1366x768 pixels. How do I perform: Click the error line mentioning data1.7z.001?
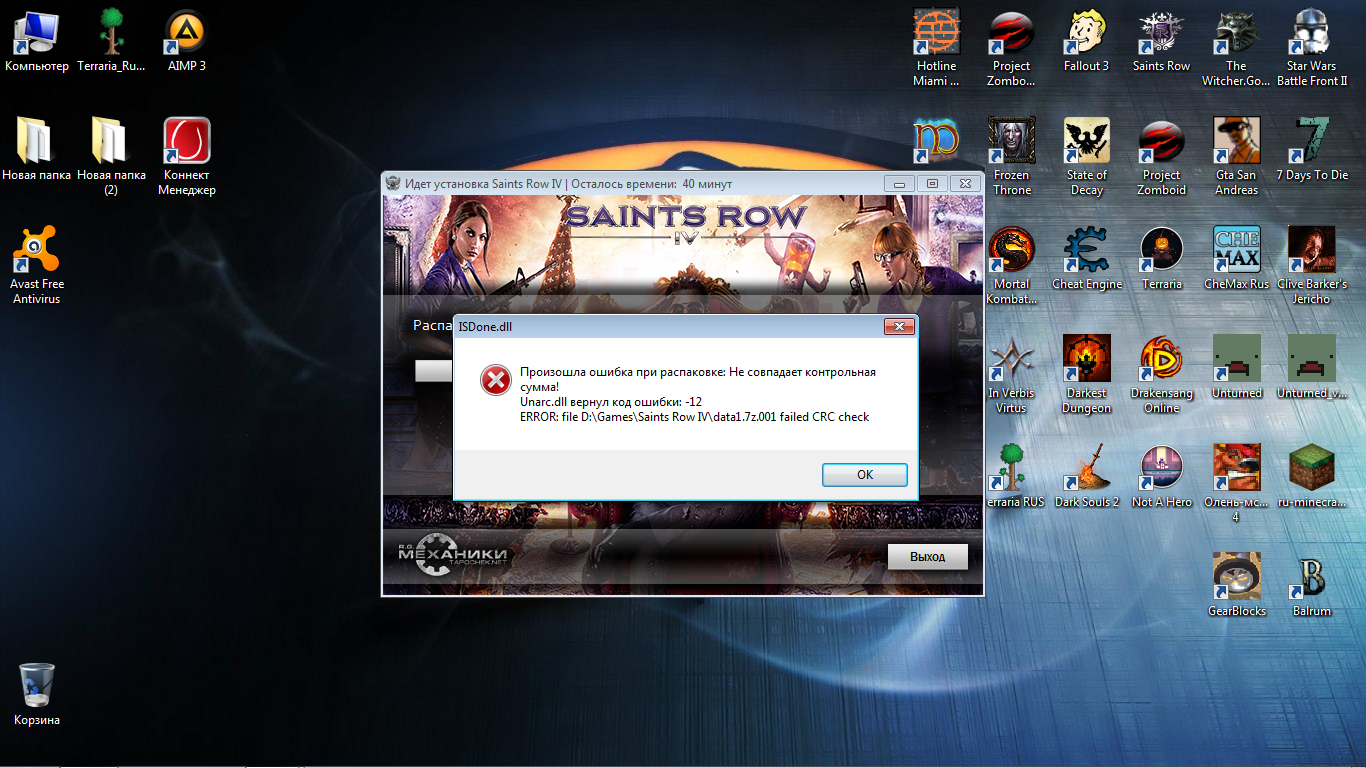tap(695, 417)
